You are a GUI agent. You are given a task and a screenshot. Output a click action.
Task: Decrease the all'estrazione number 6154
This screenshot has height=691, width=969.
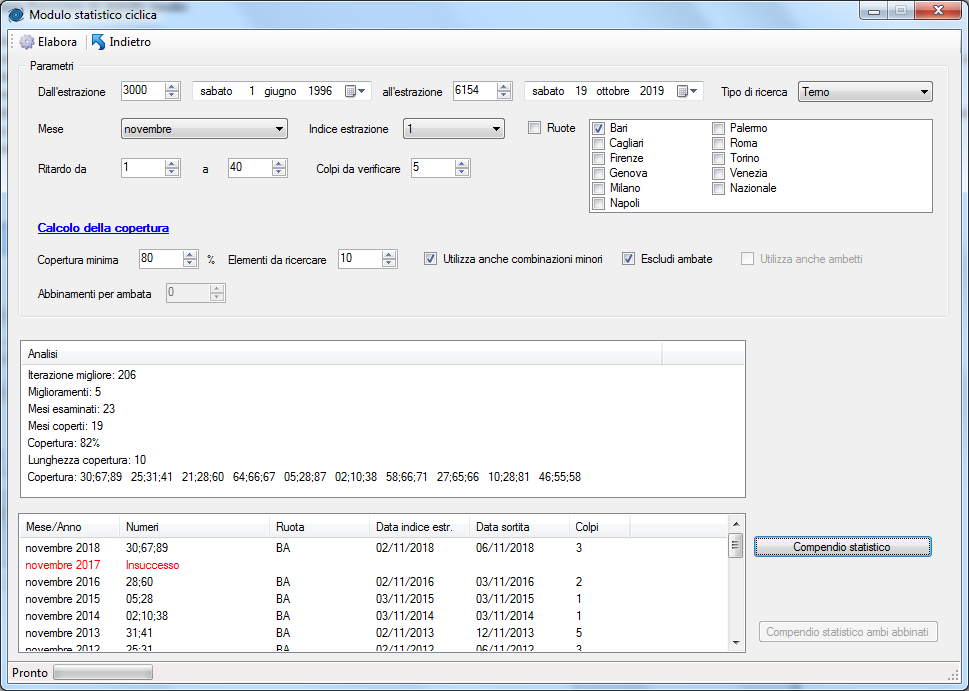[x=504, y=95]
